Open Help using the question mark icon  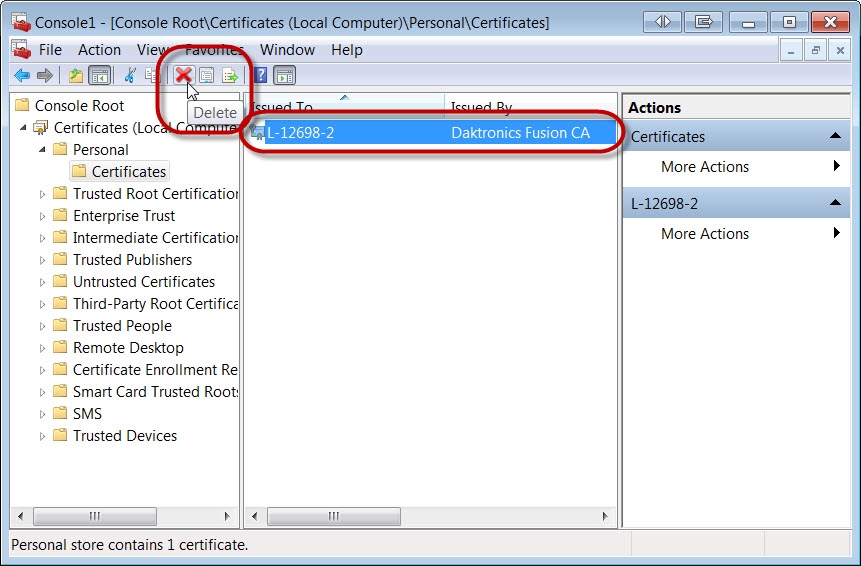(x=260, y=75)
